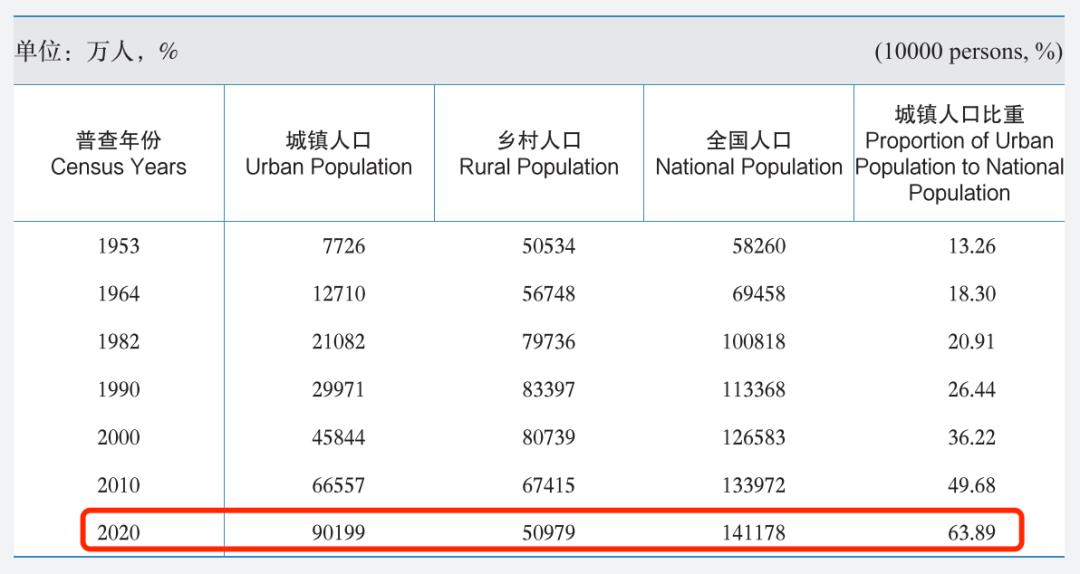Click the urban proportion value 13.26
The image size is (1080, 574).
click(x=971, y=246)
